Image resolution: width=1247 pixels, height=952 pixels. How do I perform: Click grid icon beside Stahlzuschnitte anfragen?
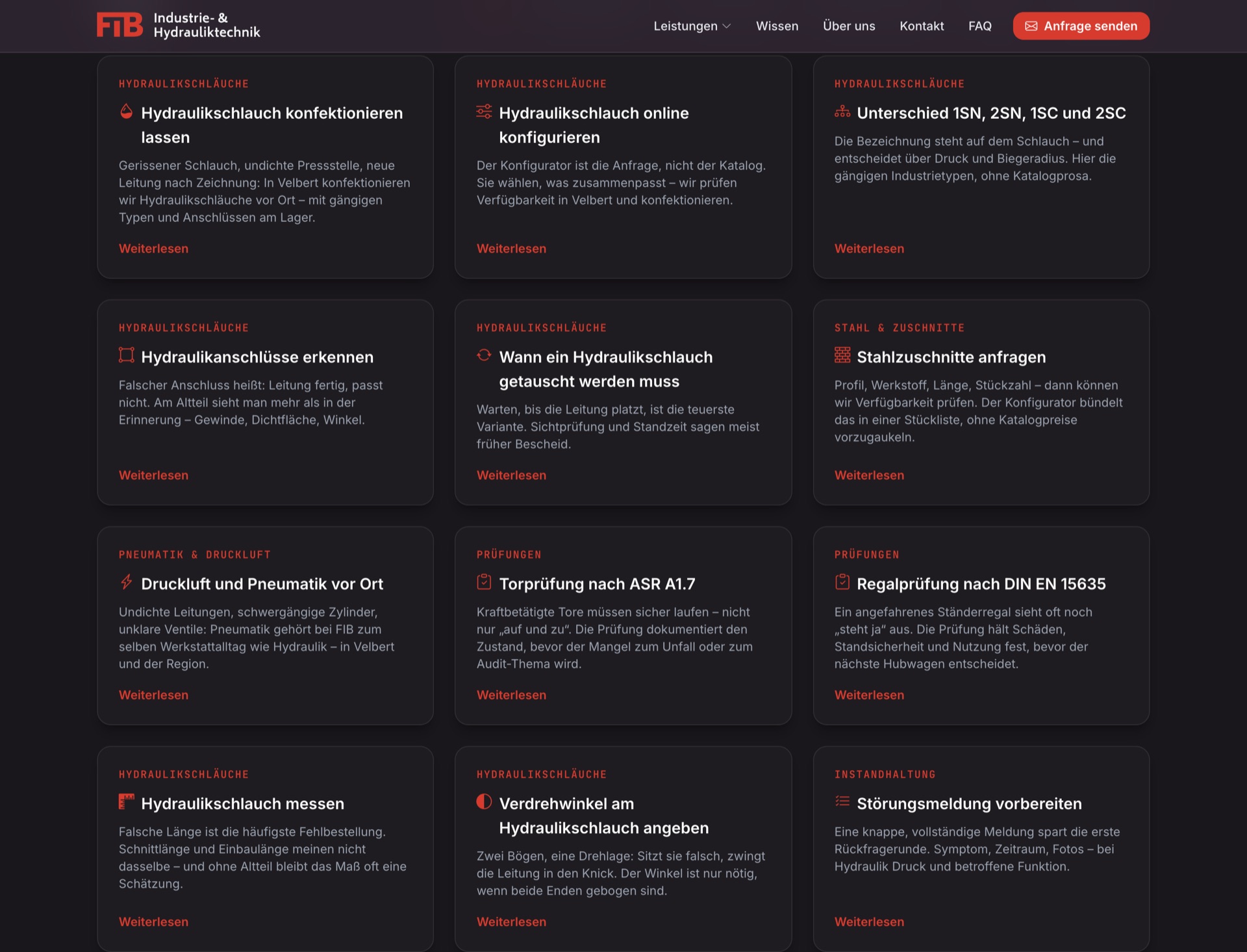(842, 355)
